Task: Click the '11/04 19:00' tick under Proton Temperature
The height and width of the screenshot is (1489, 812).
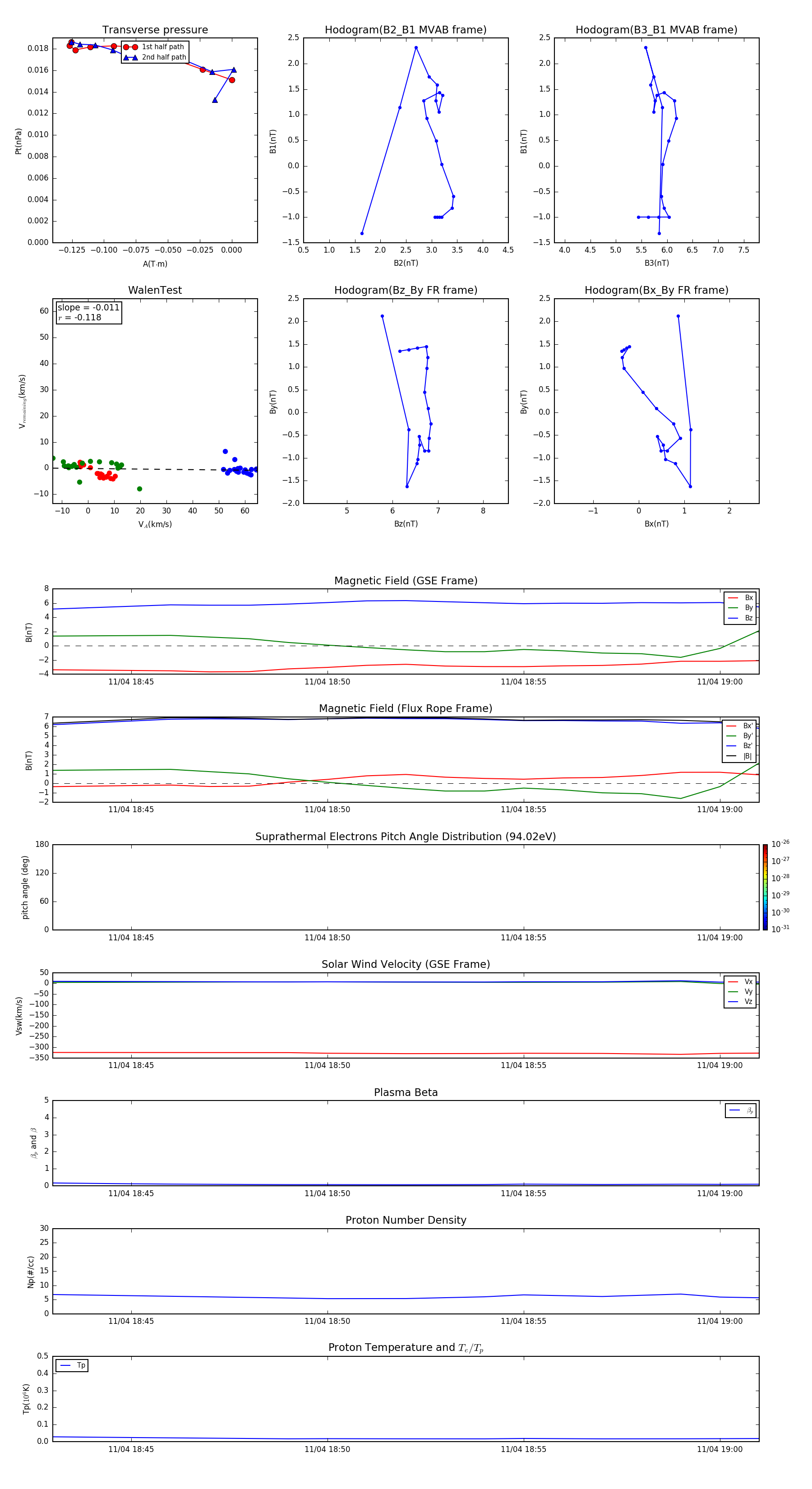Action: (720, 1449)
